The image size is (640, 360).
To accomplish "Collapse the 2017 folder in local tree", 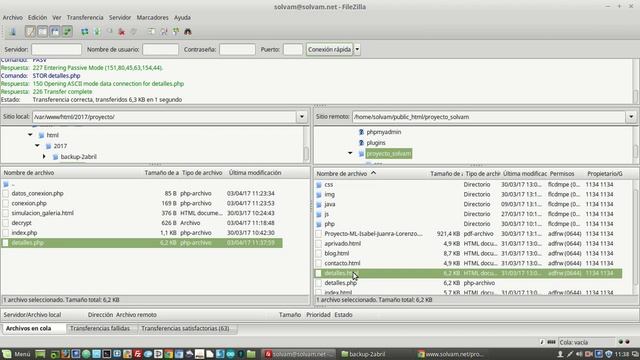I will click(x=37, y=146).
